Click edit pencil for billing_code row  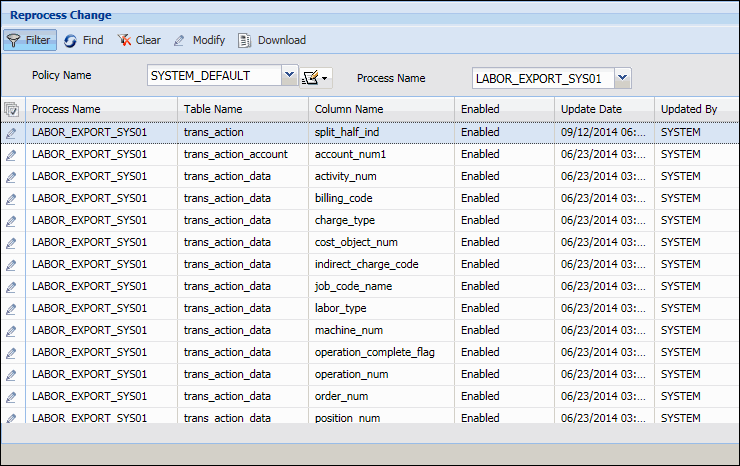pos(12,198)
